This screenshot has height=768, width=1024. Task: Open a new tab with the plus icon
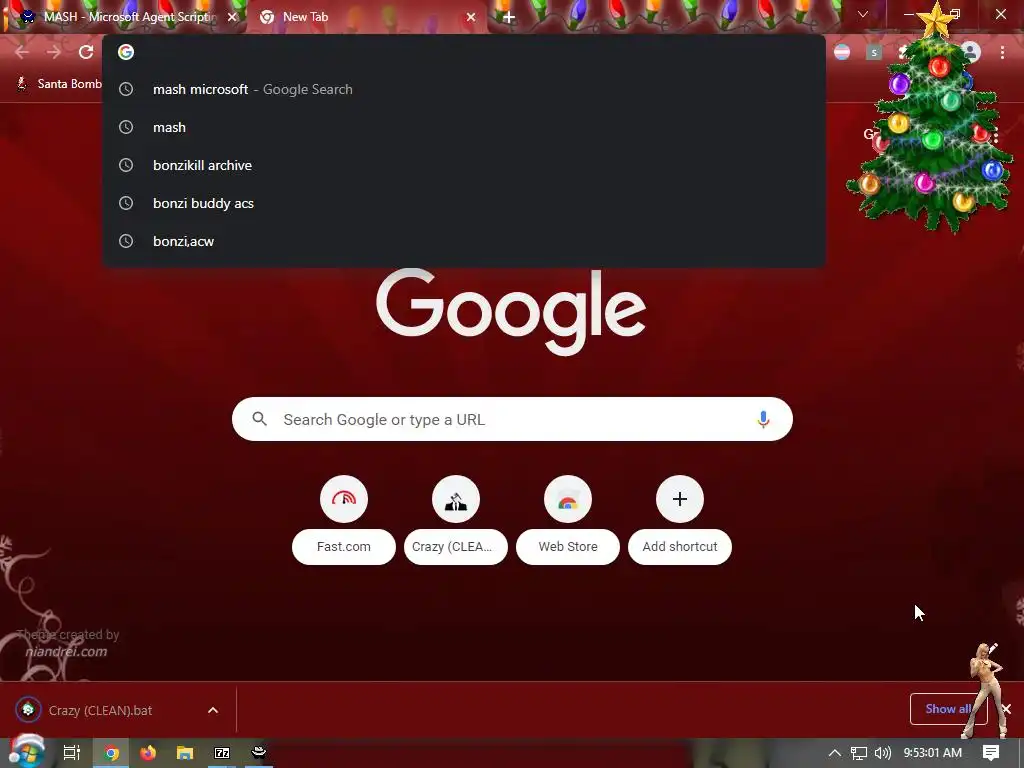tap(509, 17)
